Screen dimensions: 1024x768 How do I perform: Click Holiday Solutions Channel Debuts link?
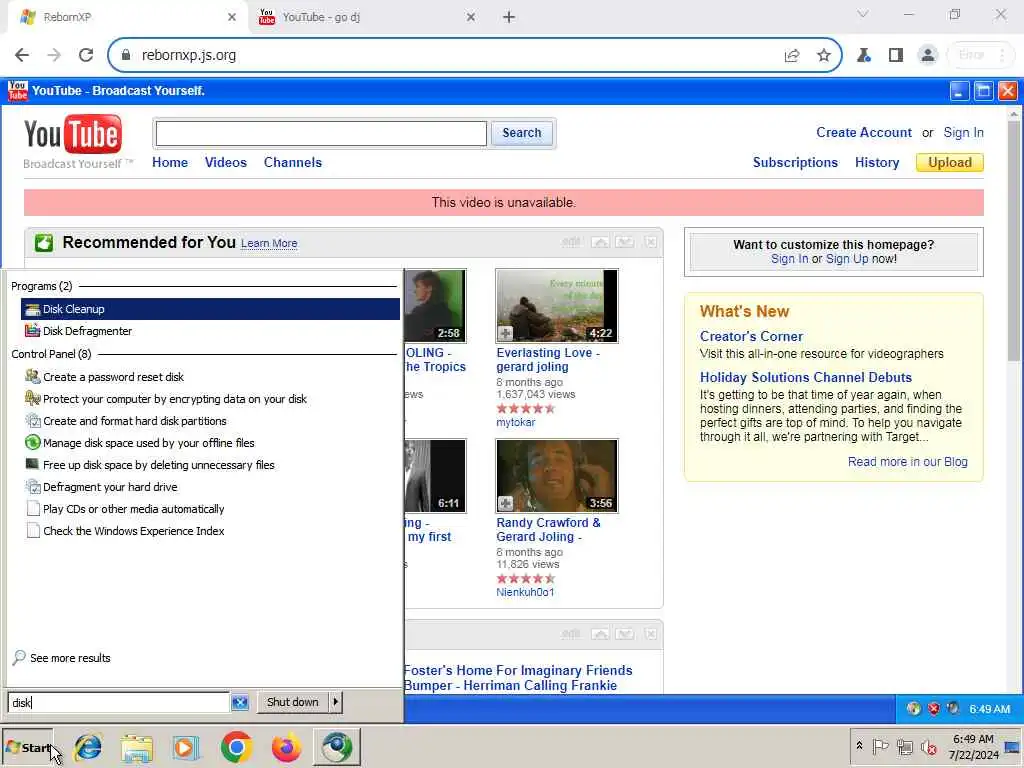pyautogui.click(x=805, y=377)
